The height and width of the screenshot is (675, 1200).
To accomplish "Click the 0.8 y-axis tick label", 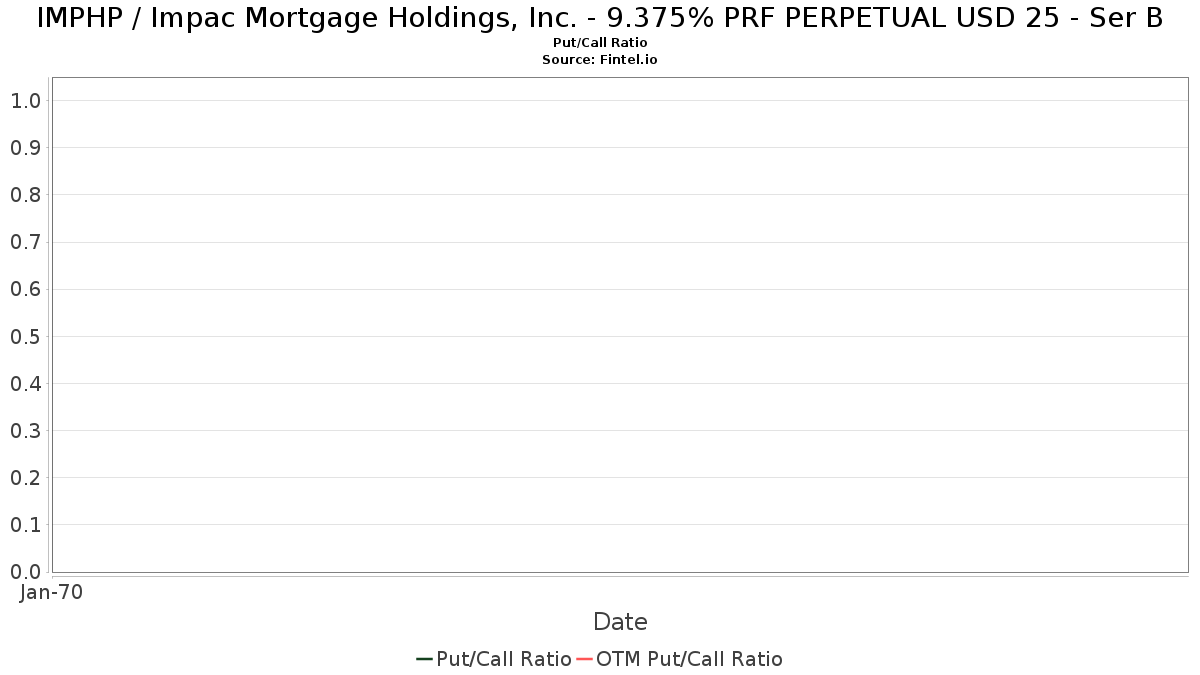I will (25, 195).
